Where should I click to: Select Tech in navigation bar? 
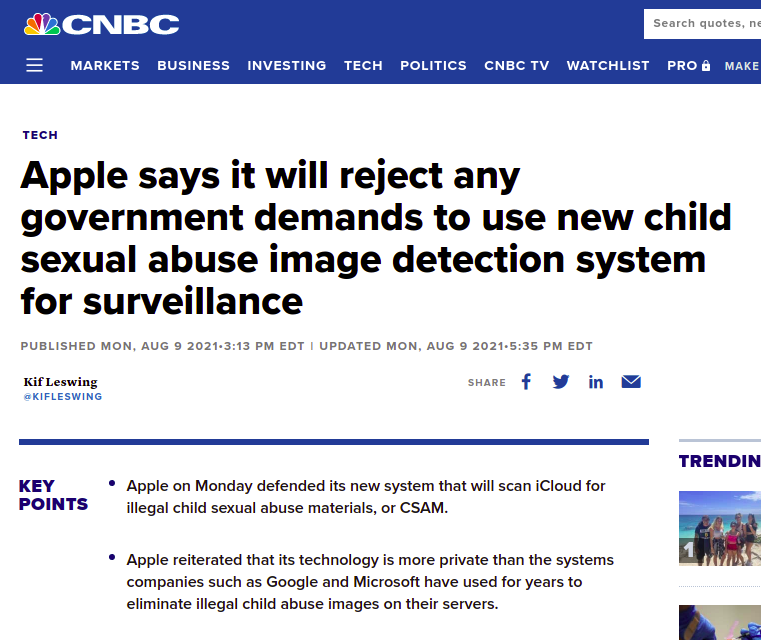coord(363,66)
